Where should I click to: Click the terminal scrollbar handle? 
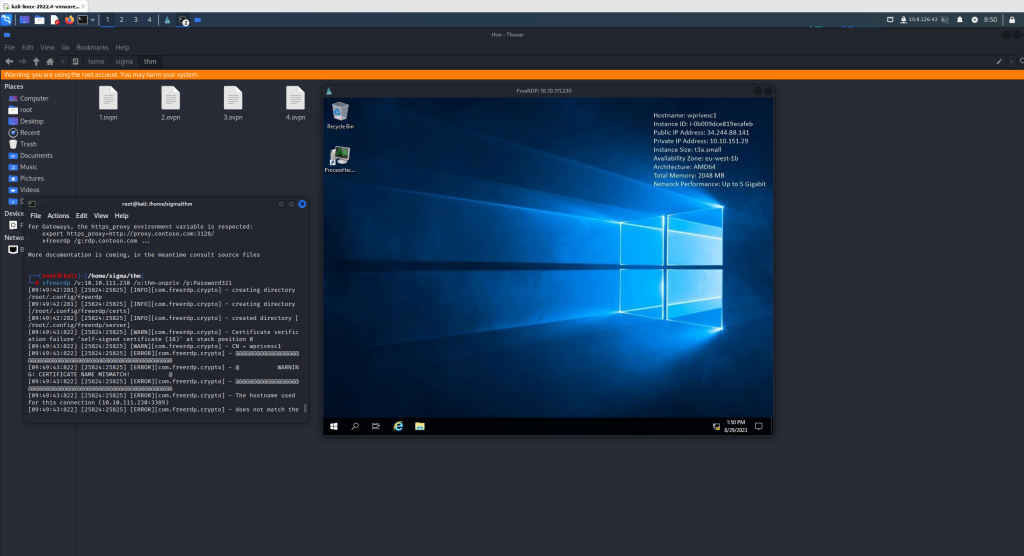306,409
